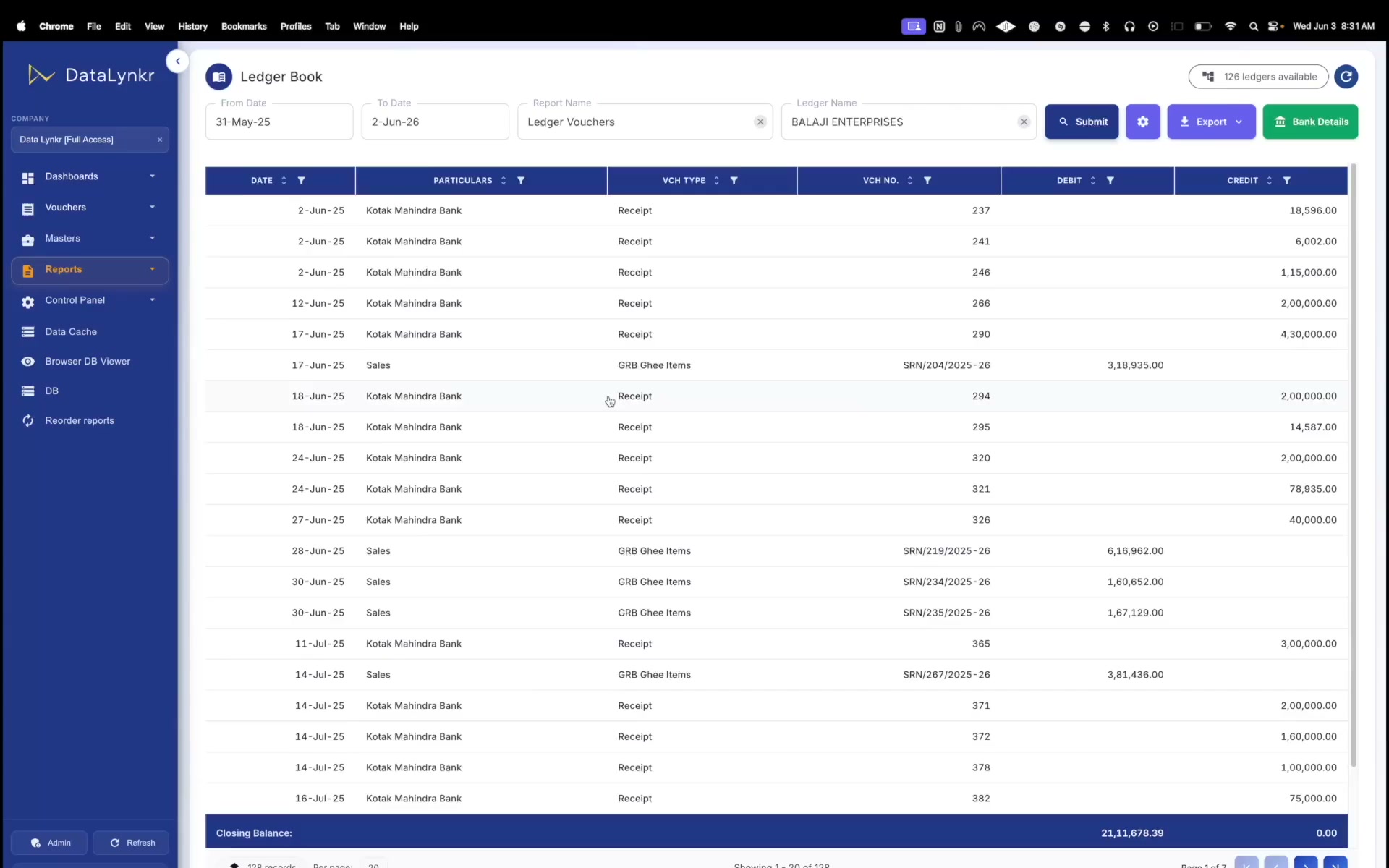Expand the Reports submenu arrow
This screenshot has height=868, width=1389.
152,269
